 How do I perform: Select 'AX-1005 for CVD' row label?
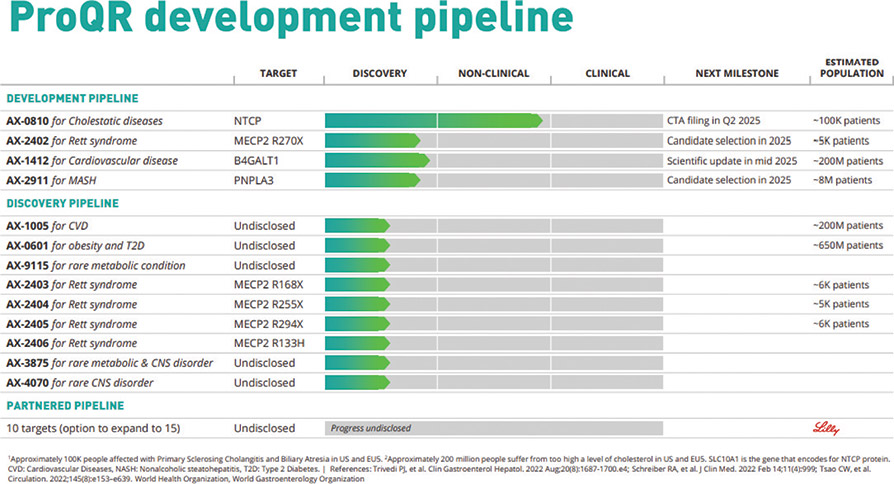(47, 226)
